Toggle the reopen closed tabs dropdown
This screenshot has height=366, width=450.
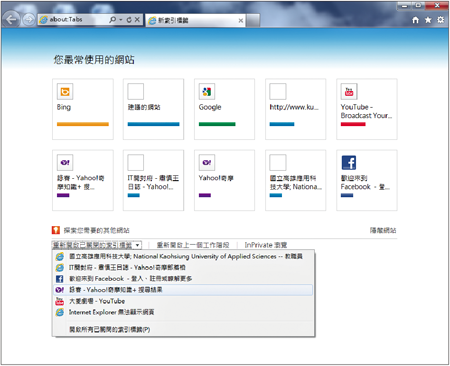(x=97, y=245)
